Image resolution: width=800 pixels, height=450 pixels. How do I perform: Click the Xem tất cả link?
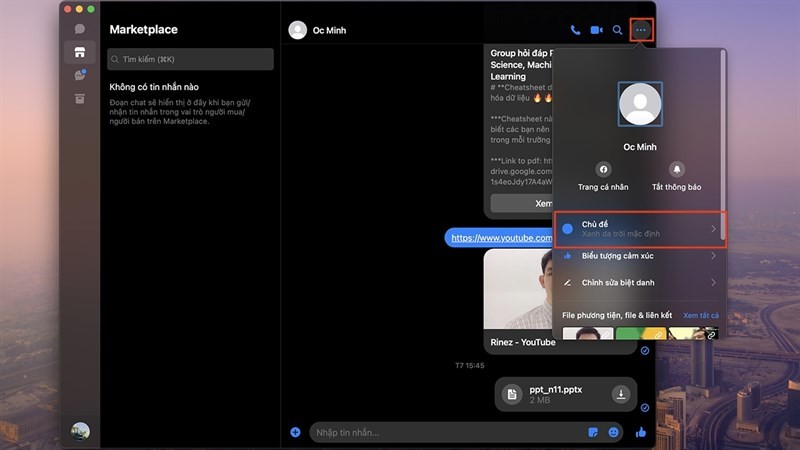tap(700, 315)
